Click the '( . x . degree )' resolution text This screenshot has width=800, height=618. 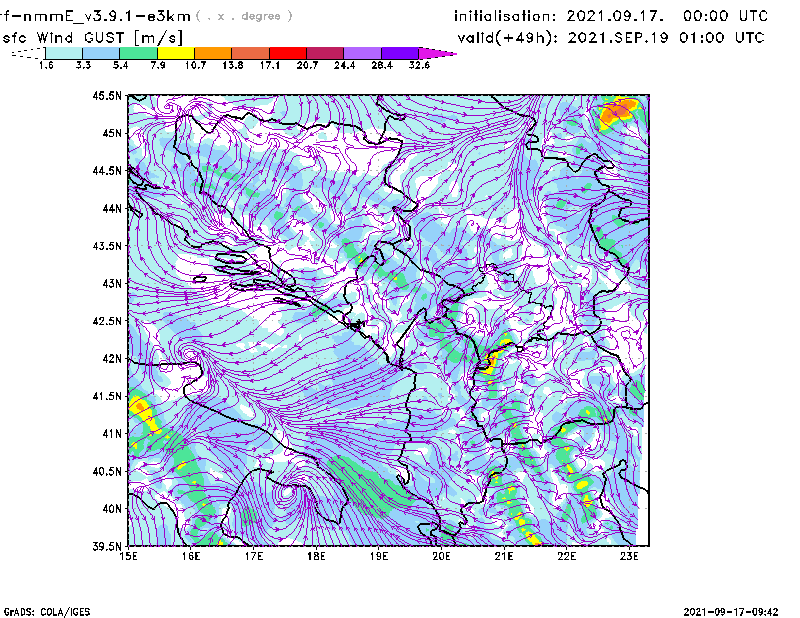pos(244,16)
